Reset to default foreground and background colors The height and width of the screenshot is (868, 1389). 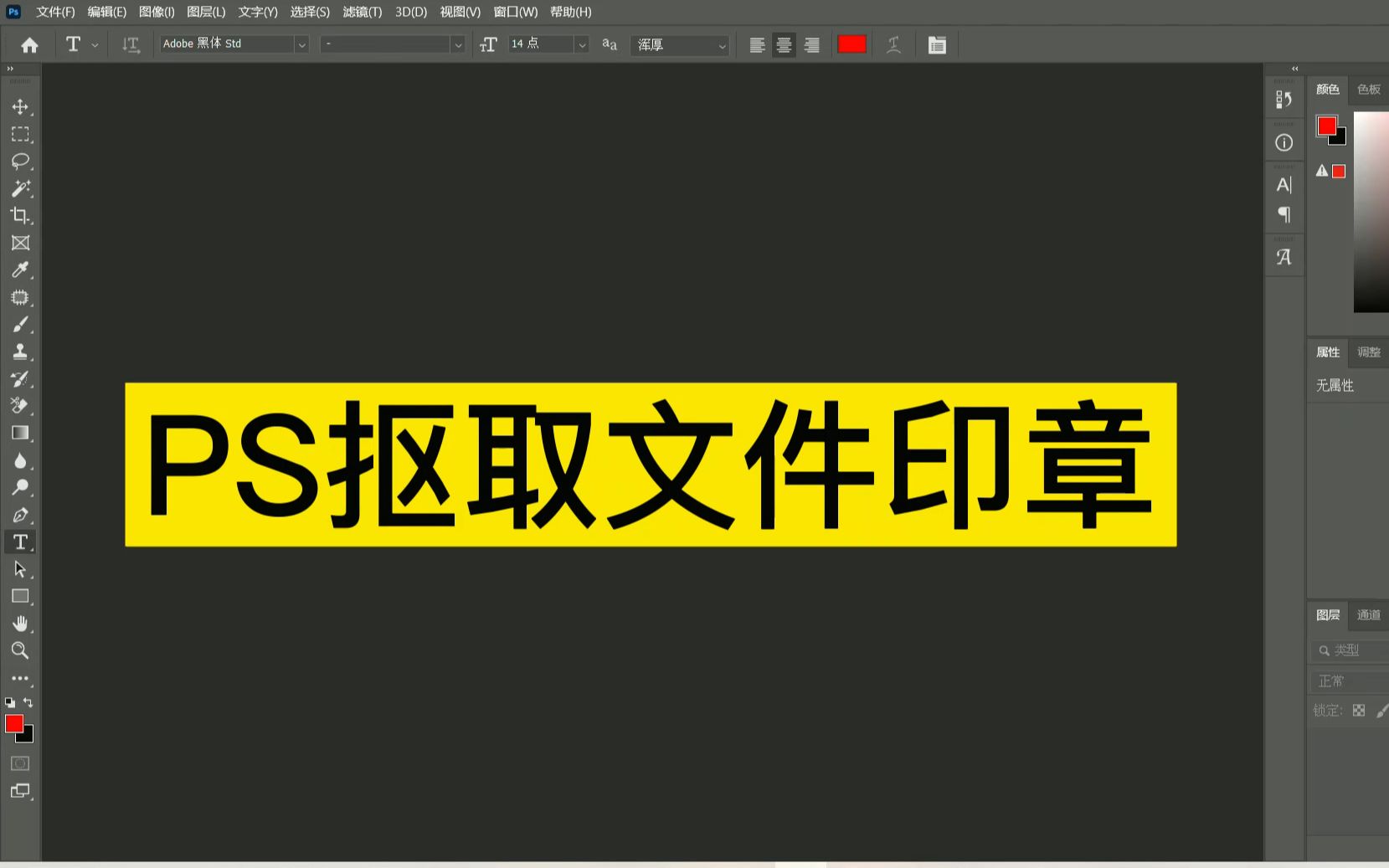coord(10,703)
